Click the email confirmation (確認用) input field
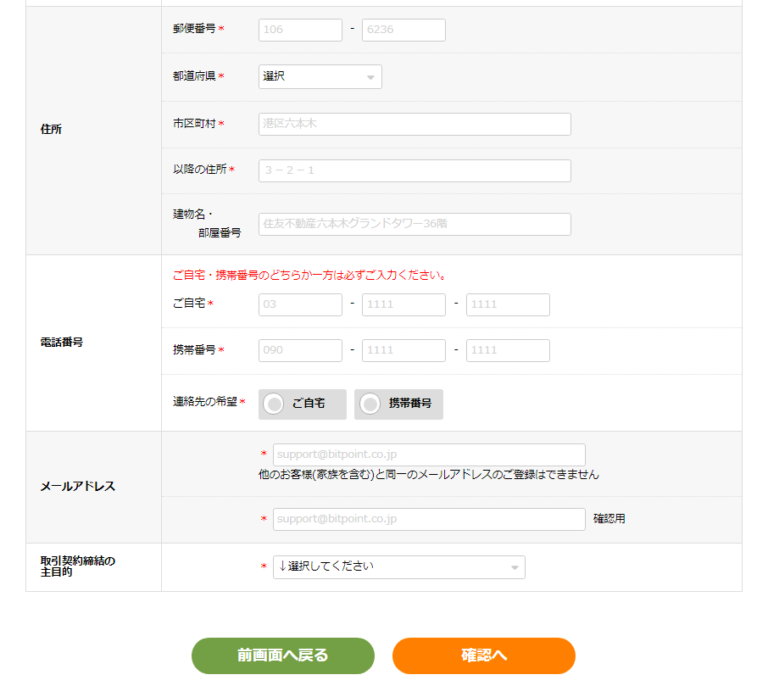768x686 pixels. [x=428, y=519]
